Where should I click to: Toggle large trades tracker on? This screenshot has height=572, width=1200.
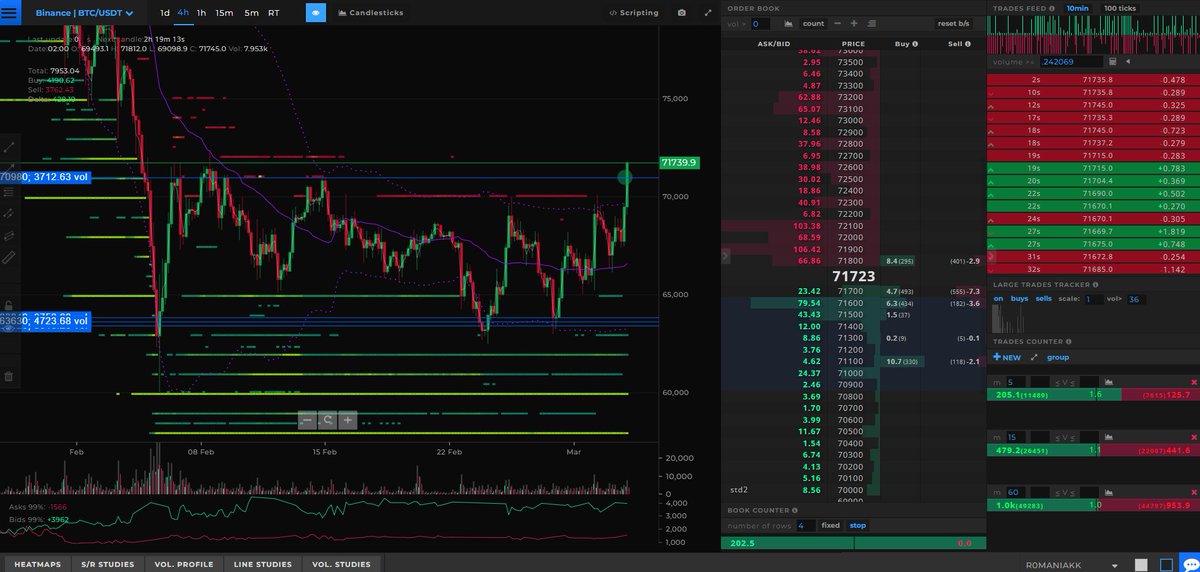(x=998, y=298)
